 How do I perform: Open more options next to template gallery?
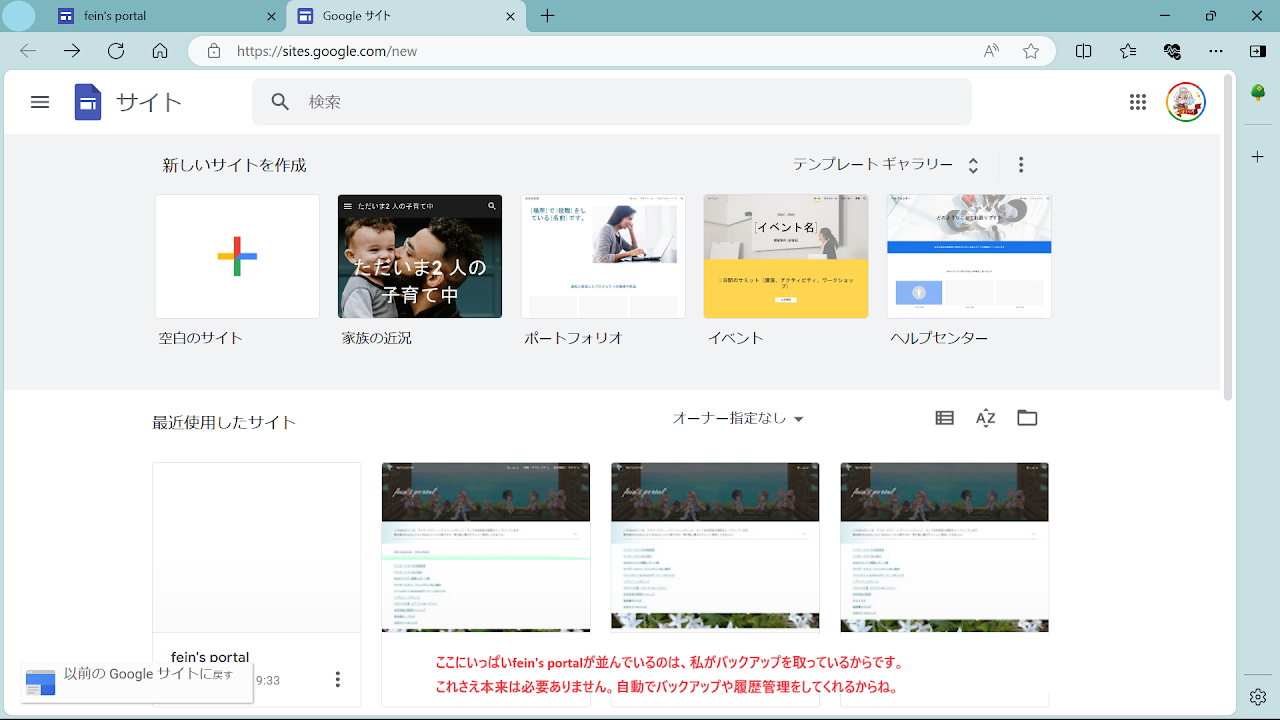pyautogui.click(x=1021, y=165)
